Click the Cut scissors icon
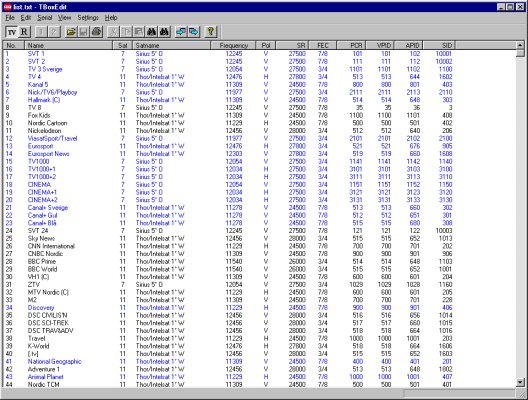 point(113,32)
